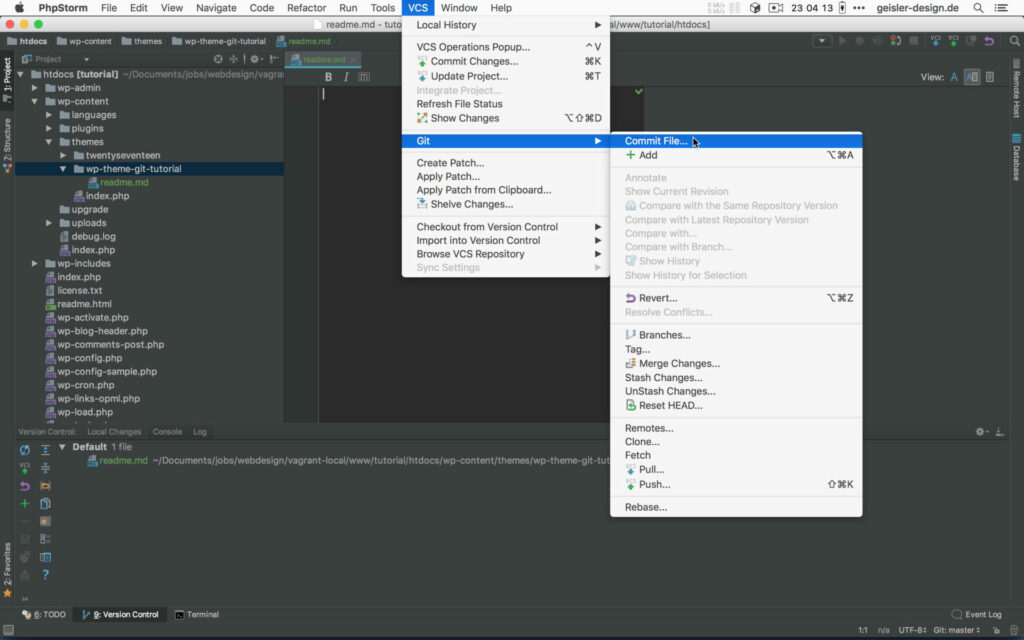
Task: Close the readme.md editor tab
Action: click(x=353, y=59)
